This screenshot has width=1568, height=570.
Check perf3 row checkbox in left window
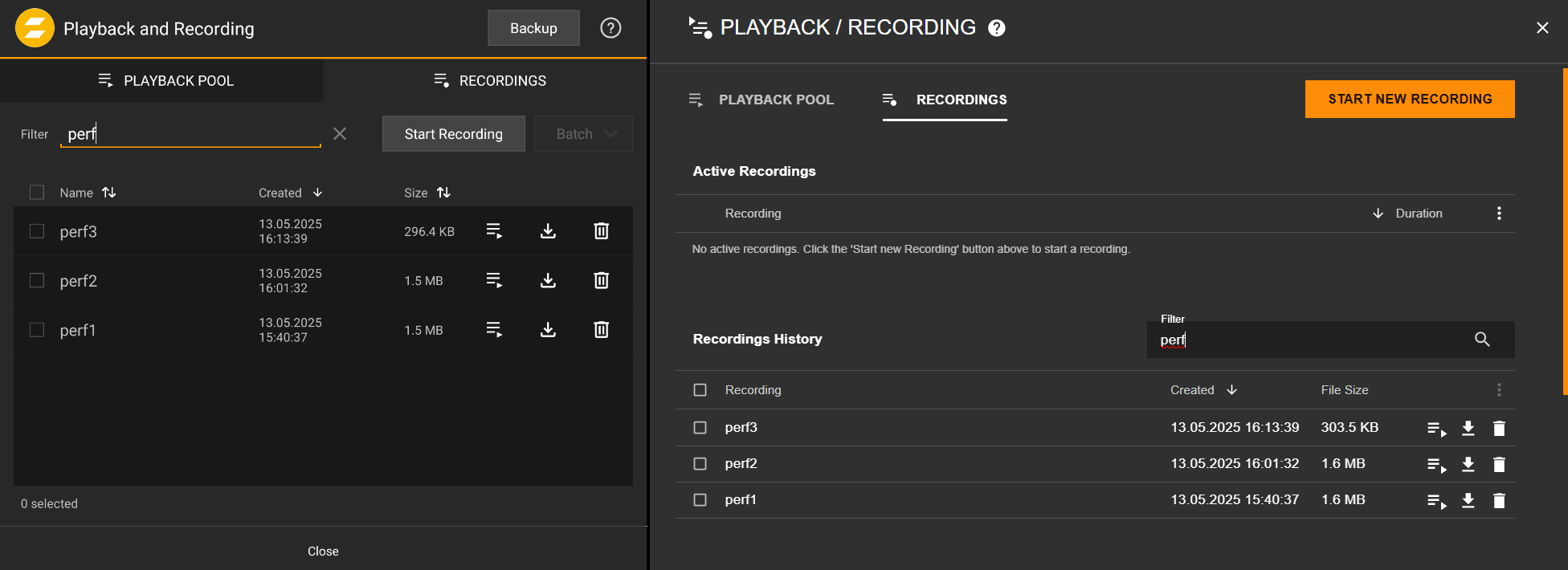click(x=37, y=231)
